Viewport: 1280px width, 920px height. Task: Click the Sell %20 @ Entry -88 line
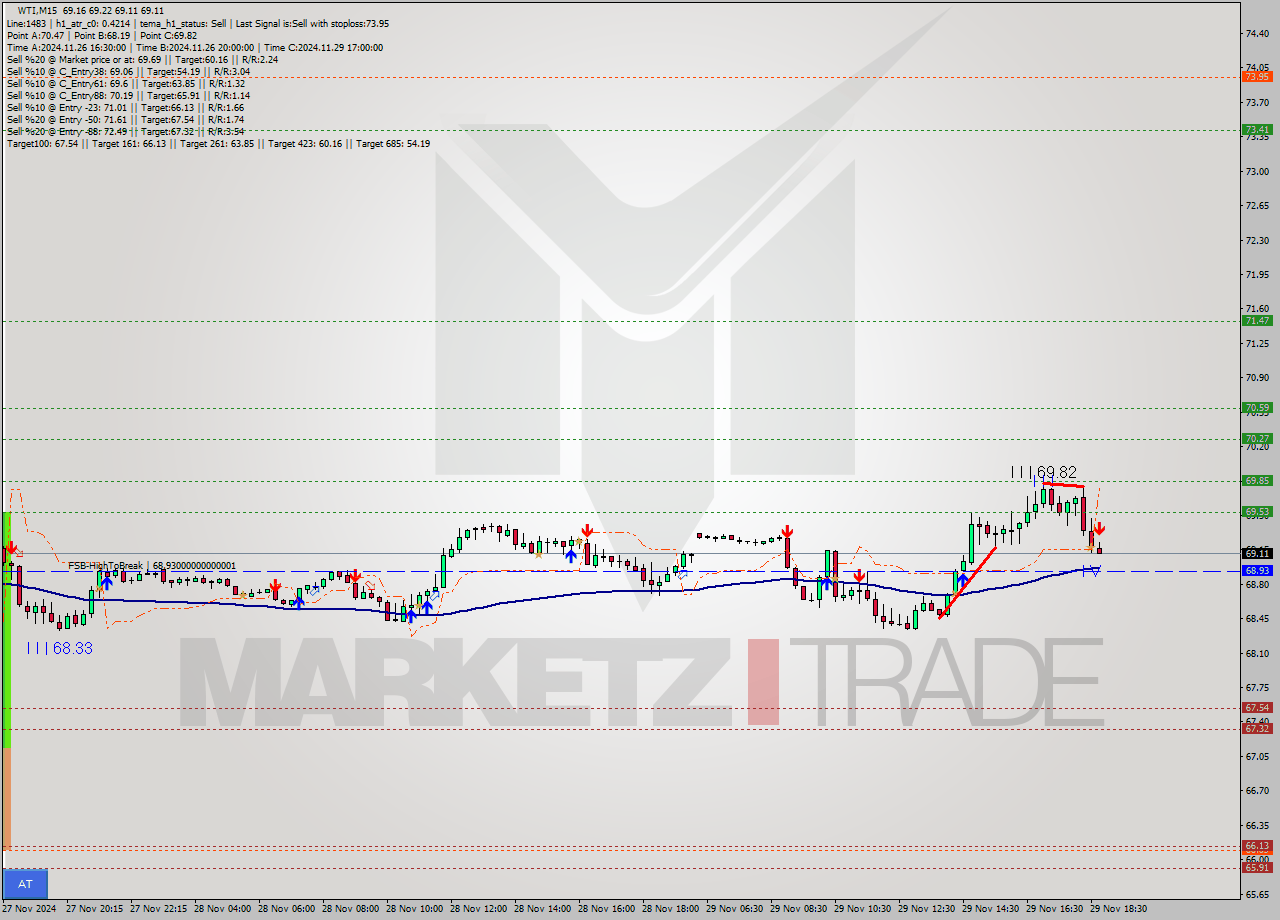click(125, 131)
